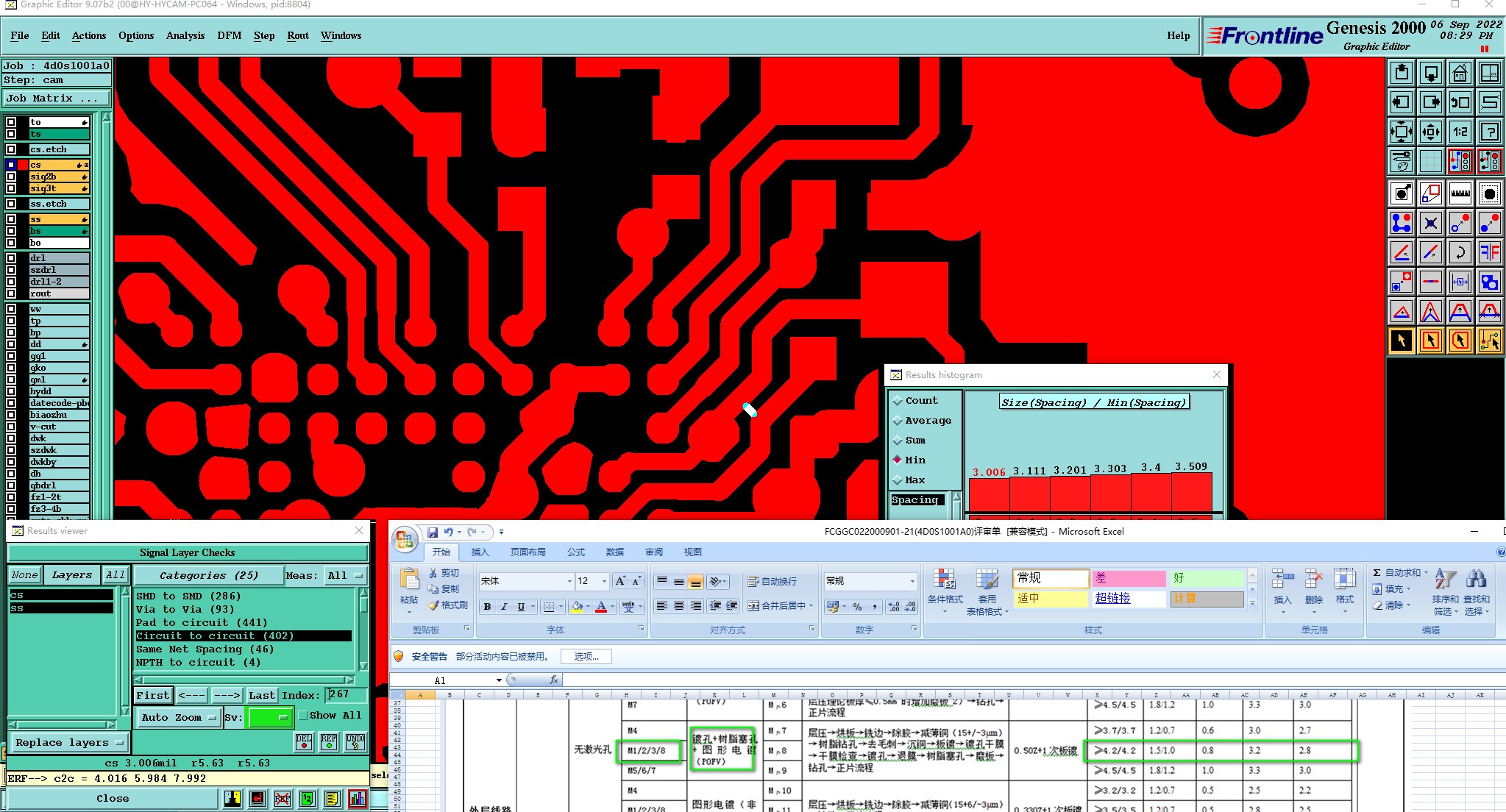Select Circuit to circuit (402) category row
This screenshot has height=812, width=1506.
(244, 636)
